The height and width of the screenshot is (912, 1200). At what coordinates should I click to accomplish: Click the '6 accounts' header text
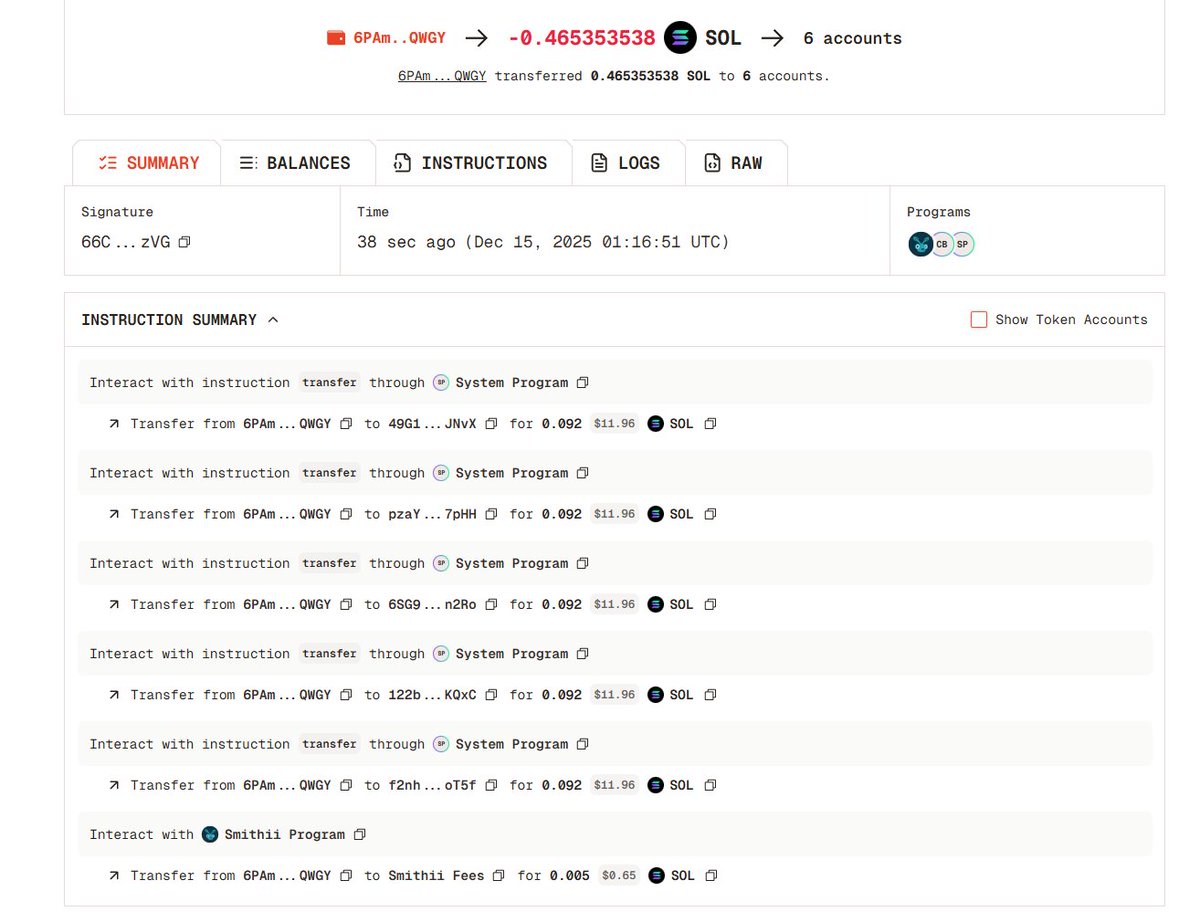852,38
